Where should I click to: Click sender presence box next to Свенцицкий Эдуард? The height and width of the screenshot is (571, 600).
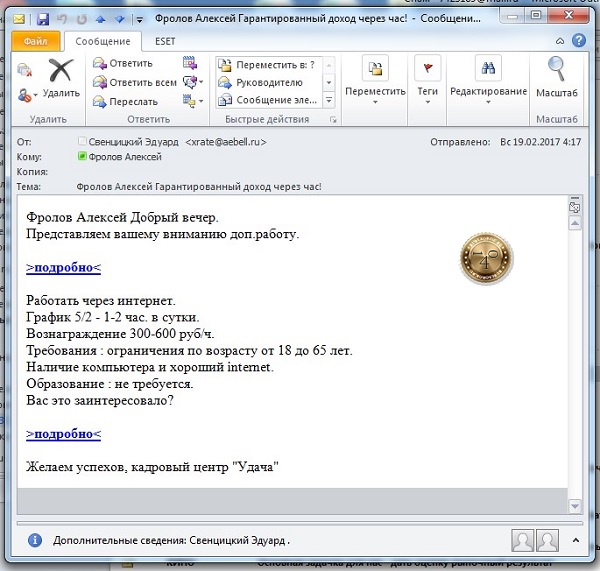(82, 141)
